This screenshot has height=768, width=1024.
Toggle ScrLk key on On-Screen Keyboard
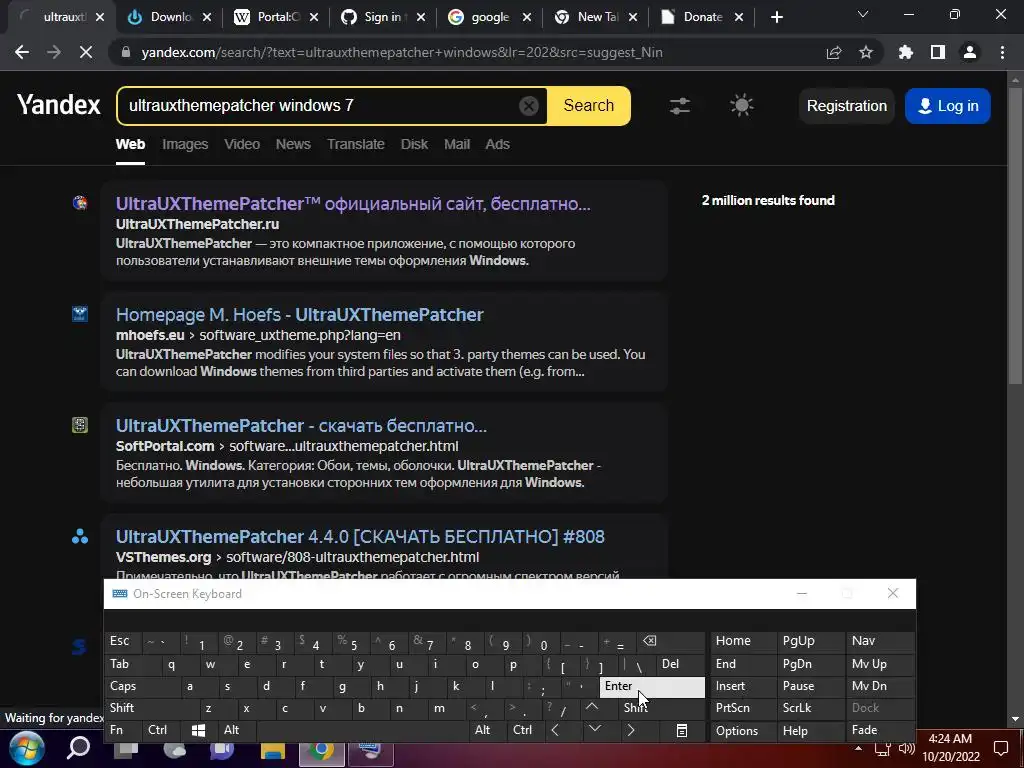pos(810,708)
